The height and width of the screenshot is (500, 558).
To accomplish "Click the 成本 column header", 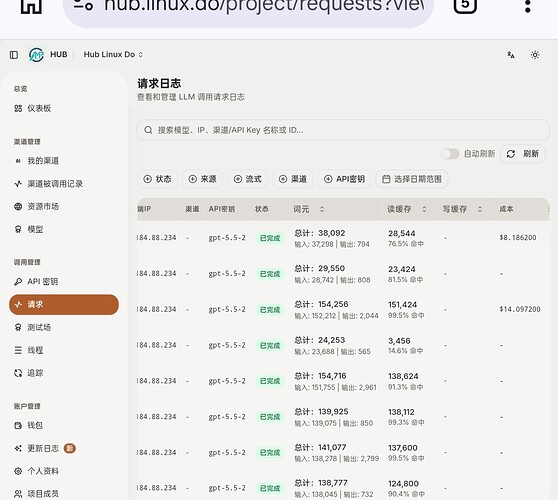I will [506, 209].
